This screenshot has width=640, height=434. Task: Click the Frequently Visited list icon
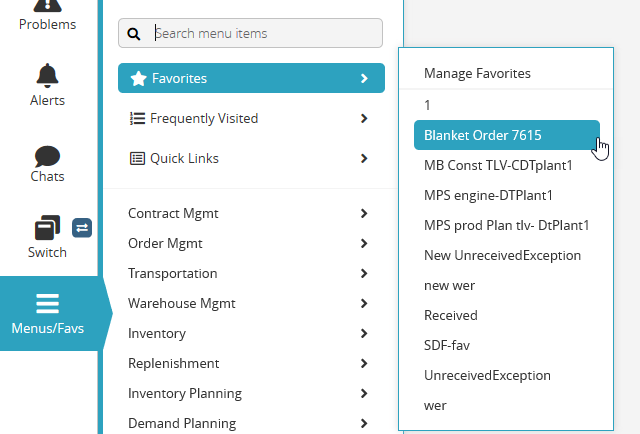(138, 118)
